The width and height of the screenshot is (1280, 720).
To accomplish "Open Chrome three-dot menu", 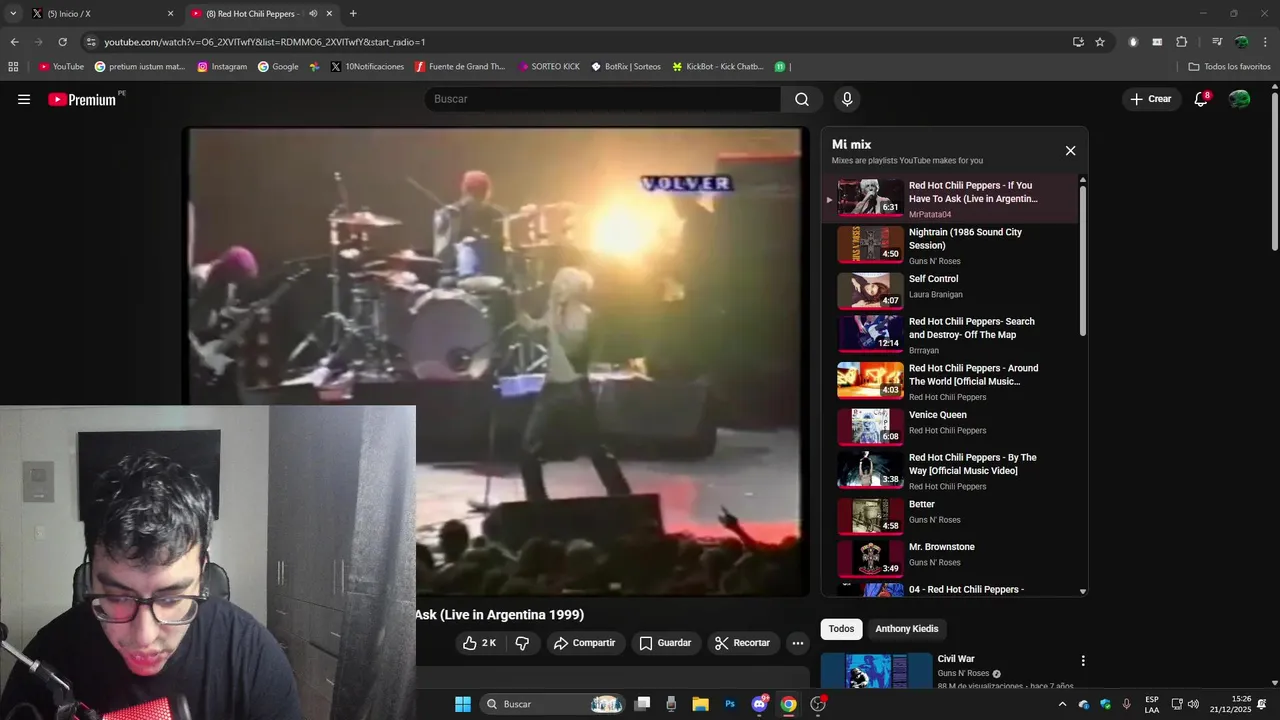I will pyautogui.click(x=1265, y=42).
